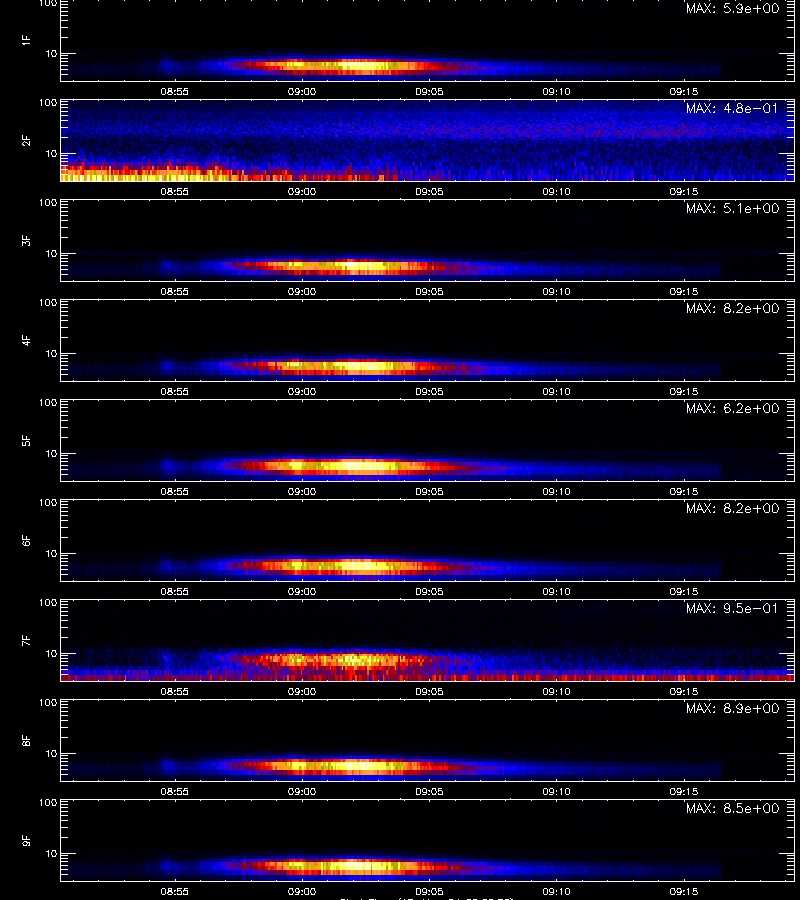Select the MAX: 8.9e+00 annotation
Viewport: 800px width, 900px height.
pos(732,708)
